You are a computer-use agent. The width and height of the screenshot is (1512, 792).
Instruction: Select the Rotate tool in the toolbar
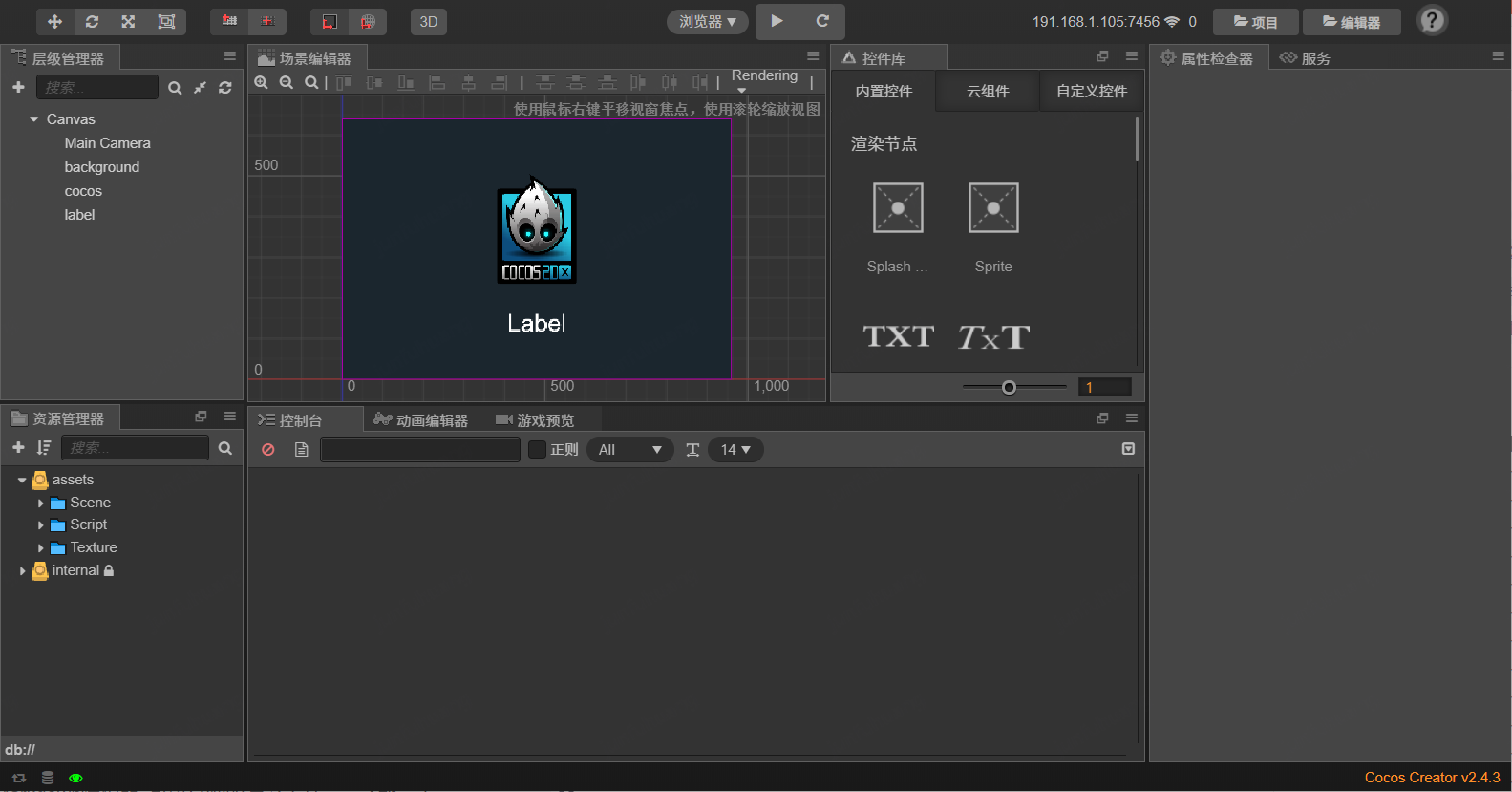tap(92, 21)
